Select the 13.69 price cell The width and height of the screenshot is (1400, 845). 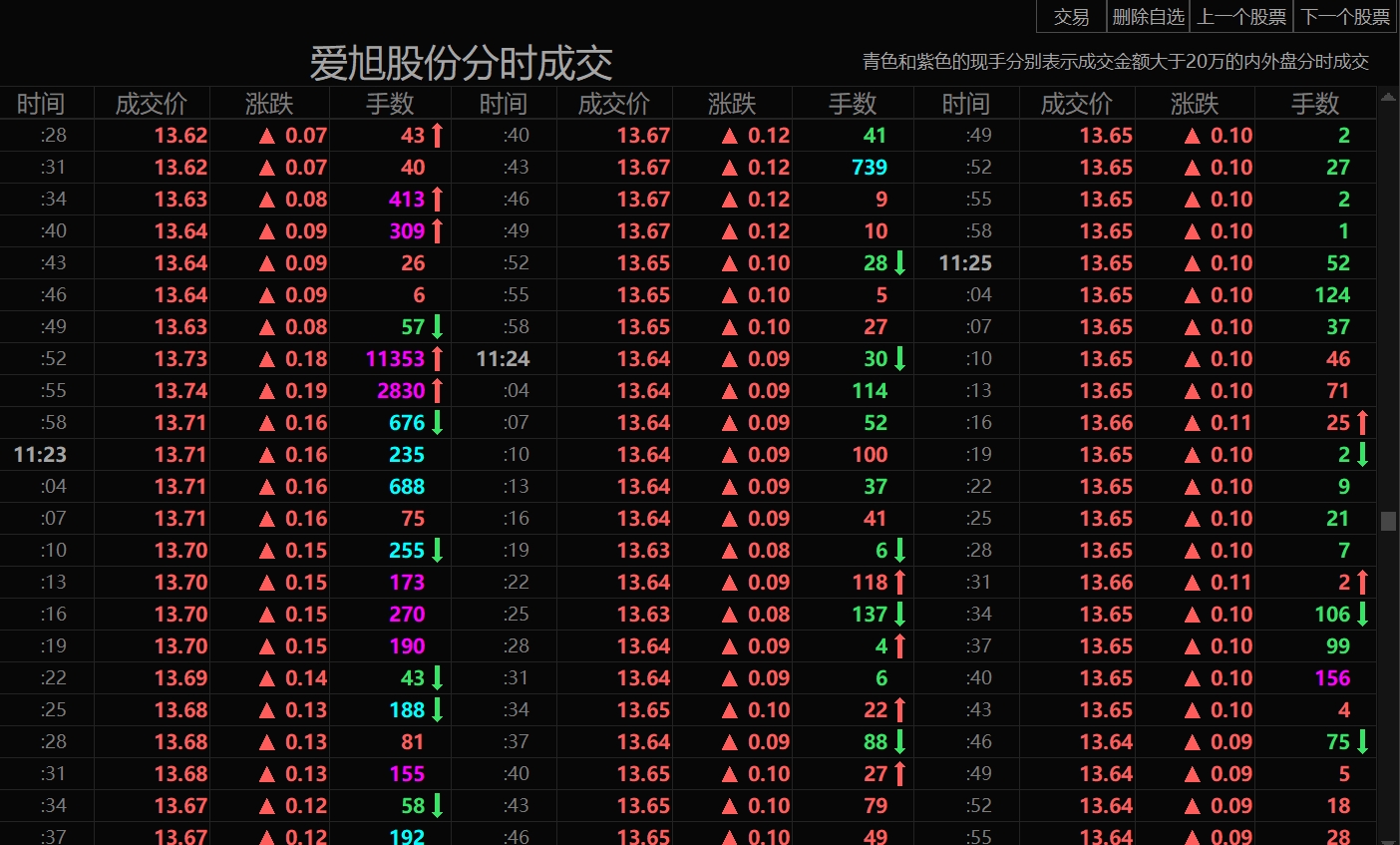[180, 678]
